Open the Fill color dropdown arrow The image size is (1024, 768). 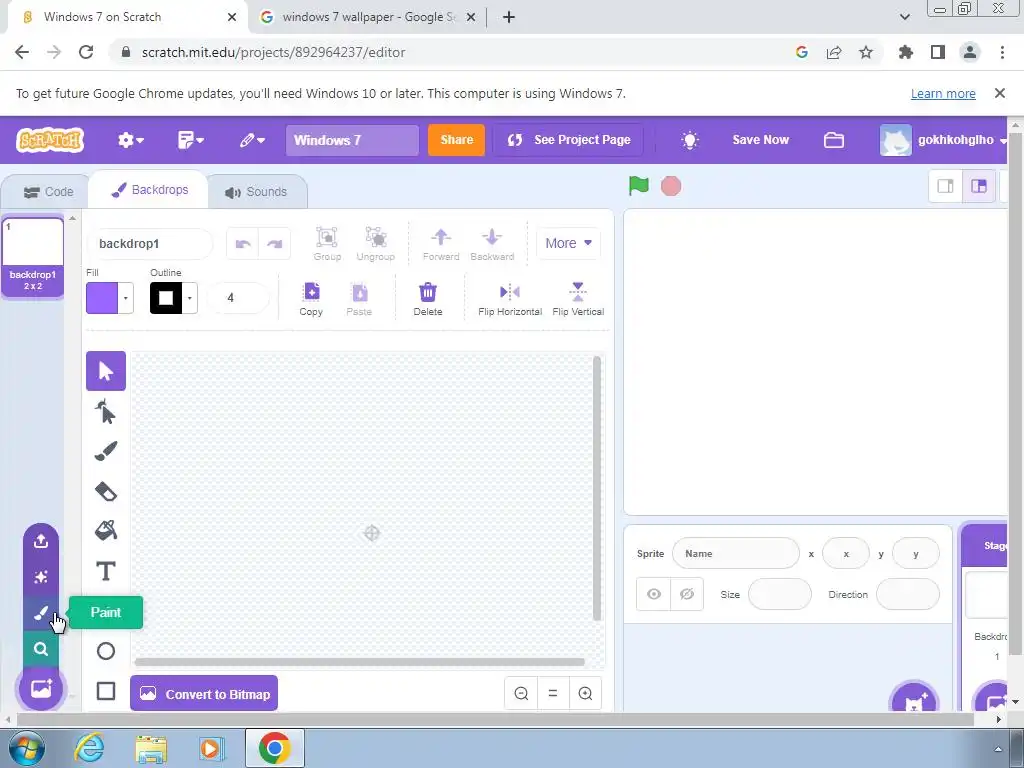125,298
